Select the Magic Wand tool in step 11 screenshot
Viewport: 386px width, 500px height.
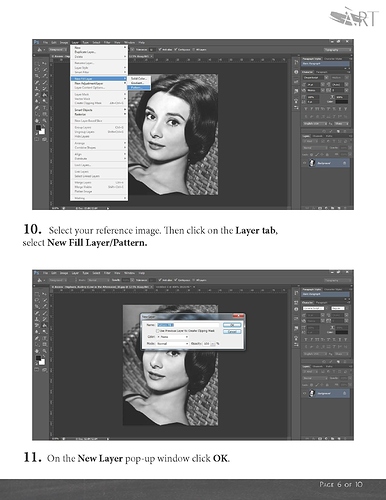45,300
